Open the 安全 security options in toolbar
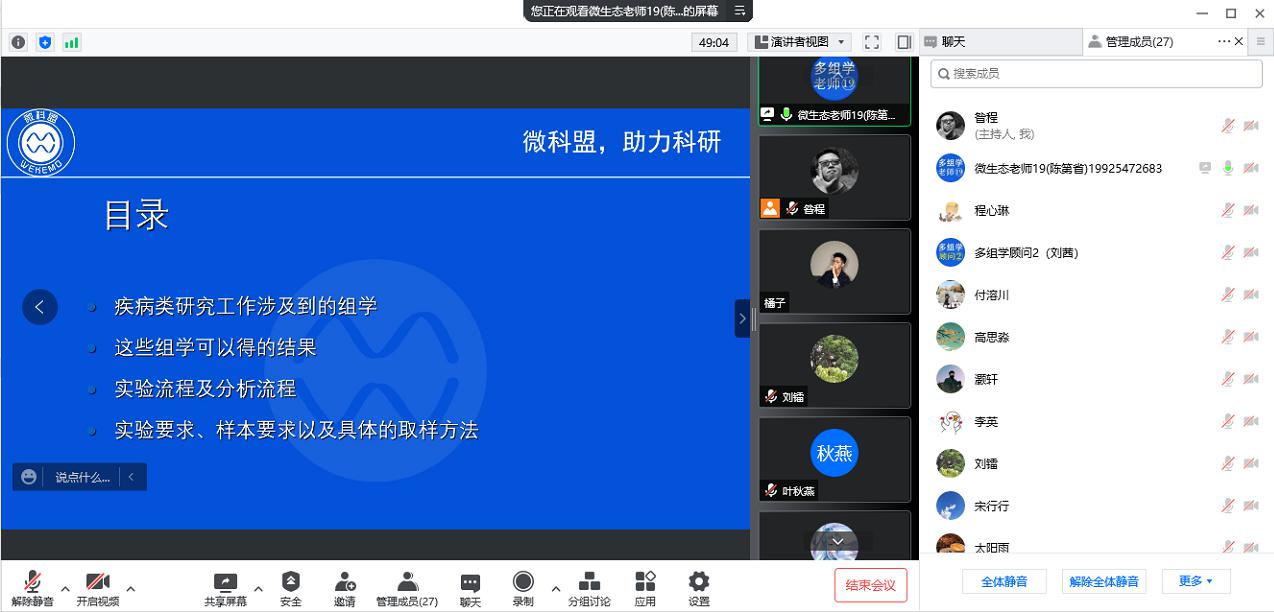The width and height of the screenshot is (1274, 612). click(x=290, y=588)
